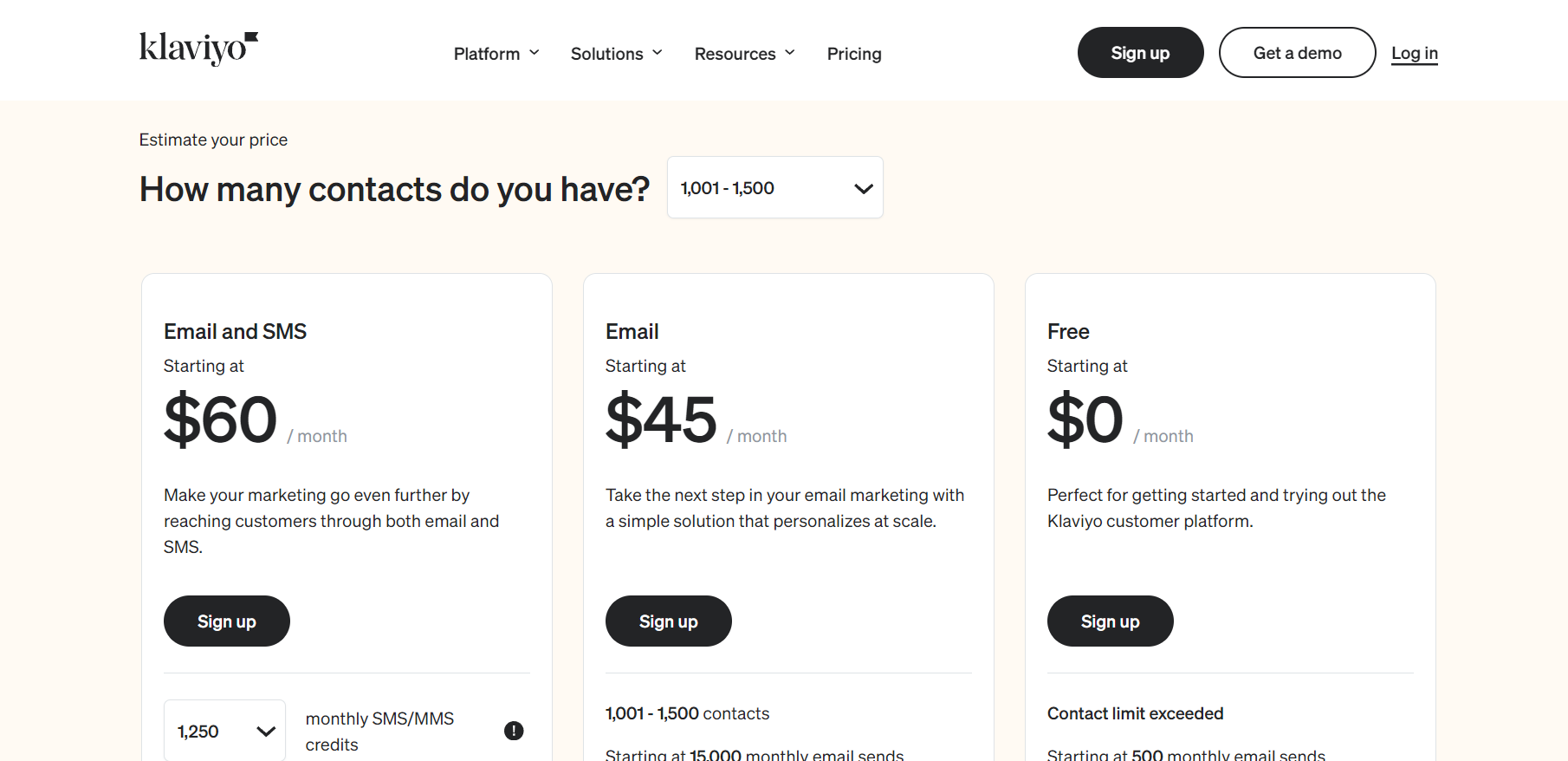Click the Email plan heading
This screenshot has height=761, width=1568.
[632, 331]
